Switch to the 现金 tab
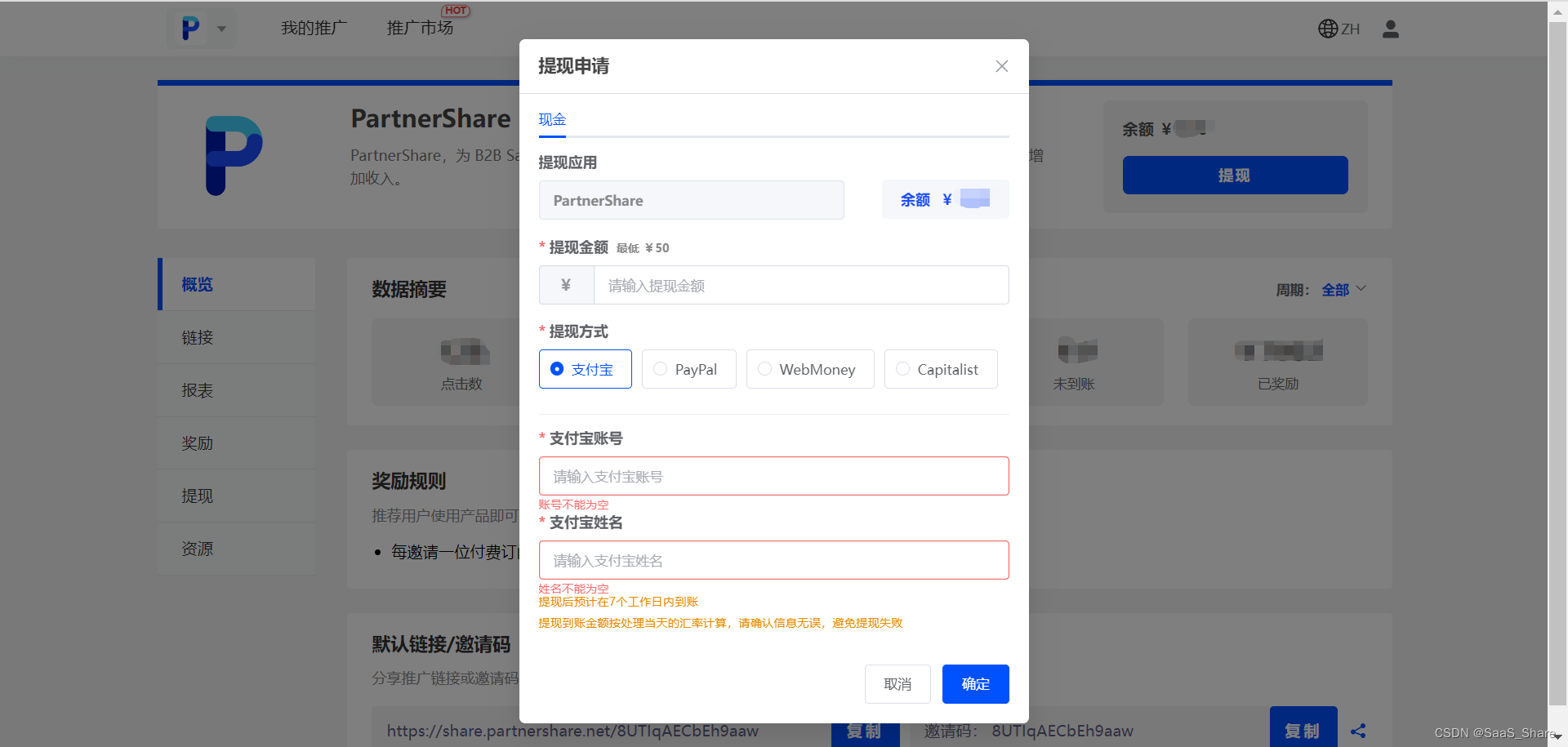The height and width of the screenshot is (747, 1568). pyautogui.click(x=551, y=119)
